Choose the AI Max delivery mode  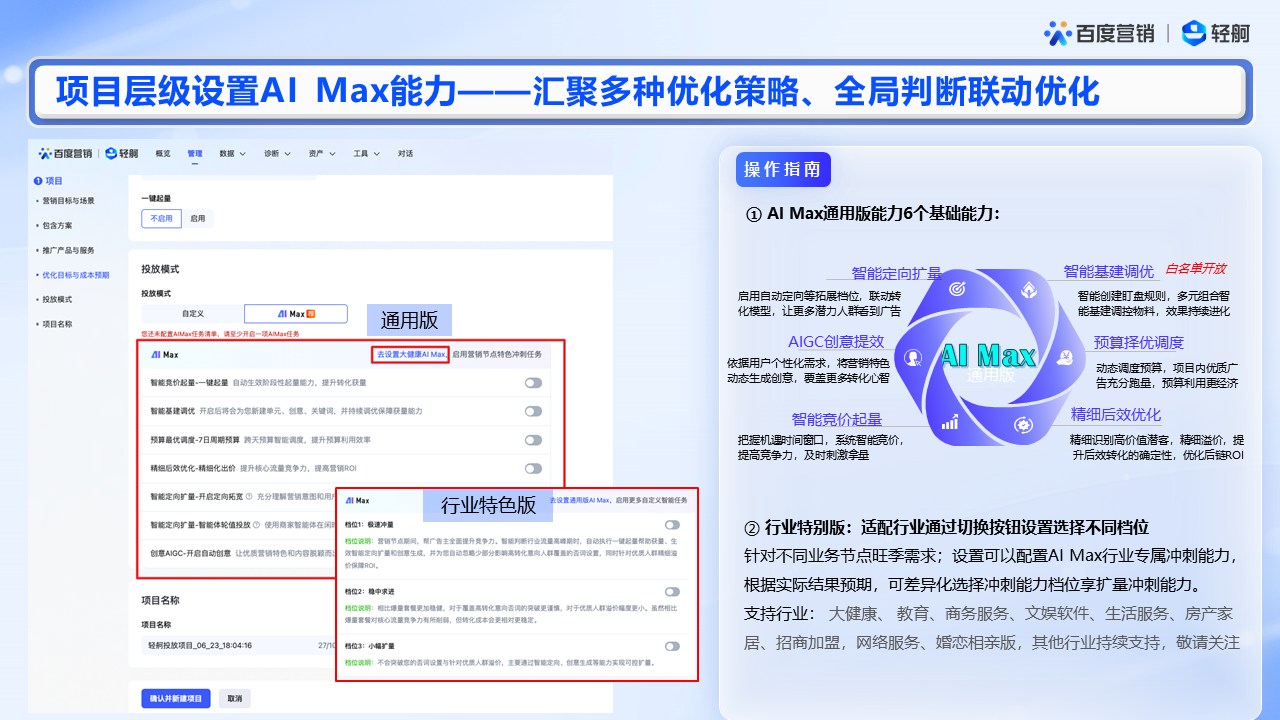pyautogui.click(x=296, y=314)
